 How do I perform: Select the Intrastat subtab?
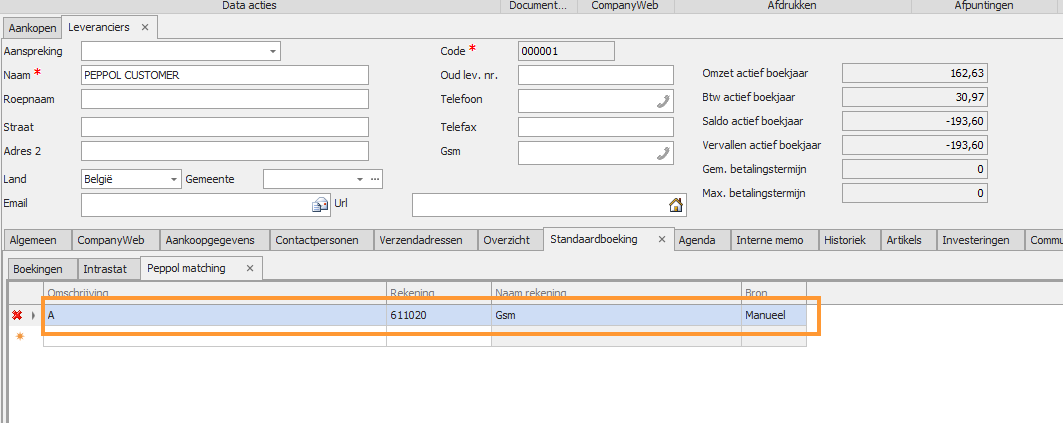[x=105, y=268]
